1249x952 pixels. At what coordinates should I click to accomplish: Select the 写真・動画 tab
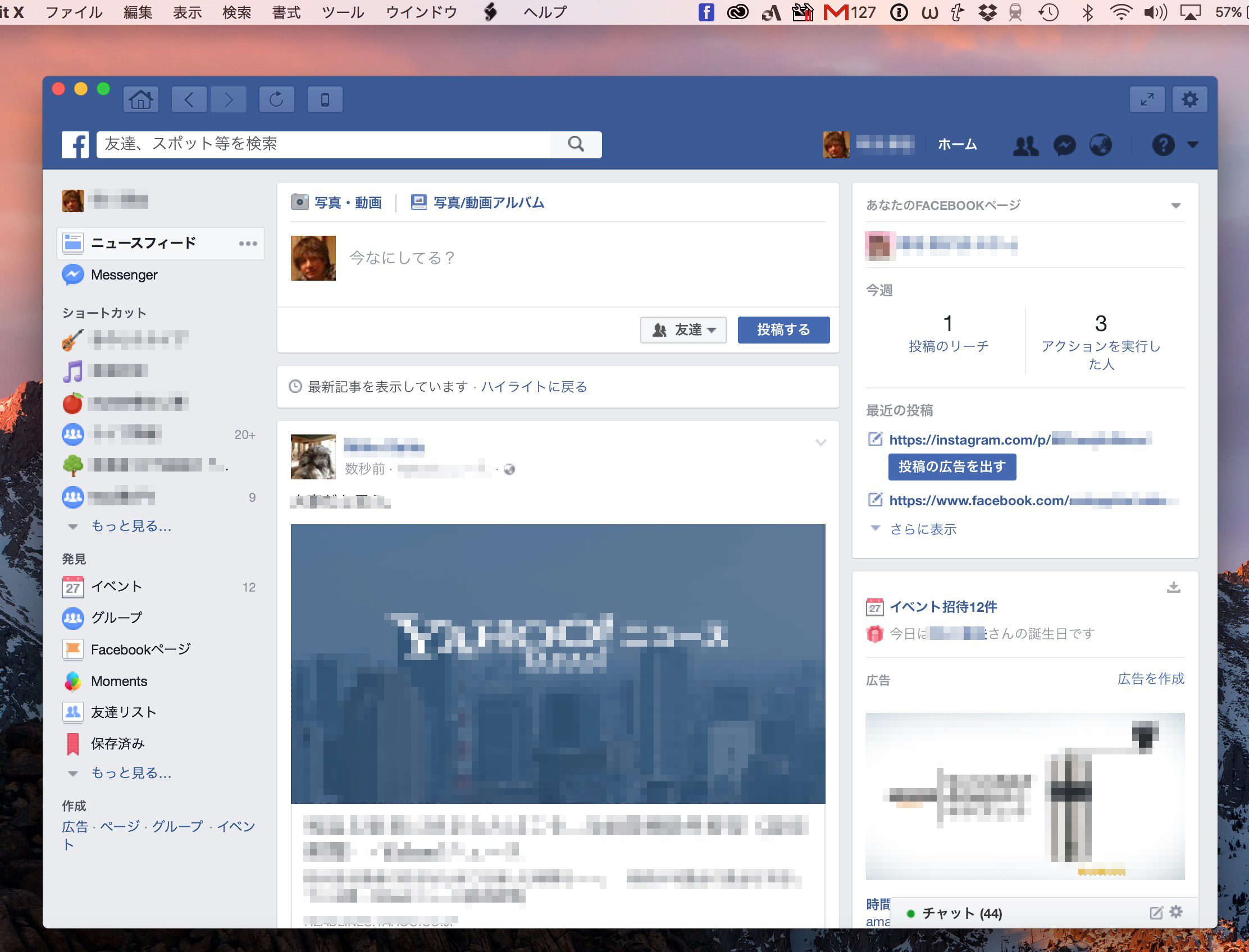pyautogui.click(x=336, y=203)
